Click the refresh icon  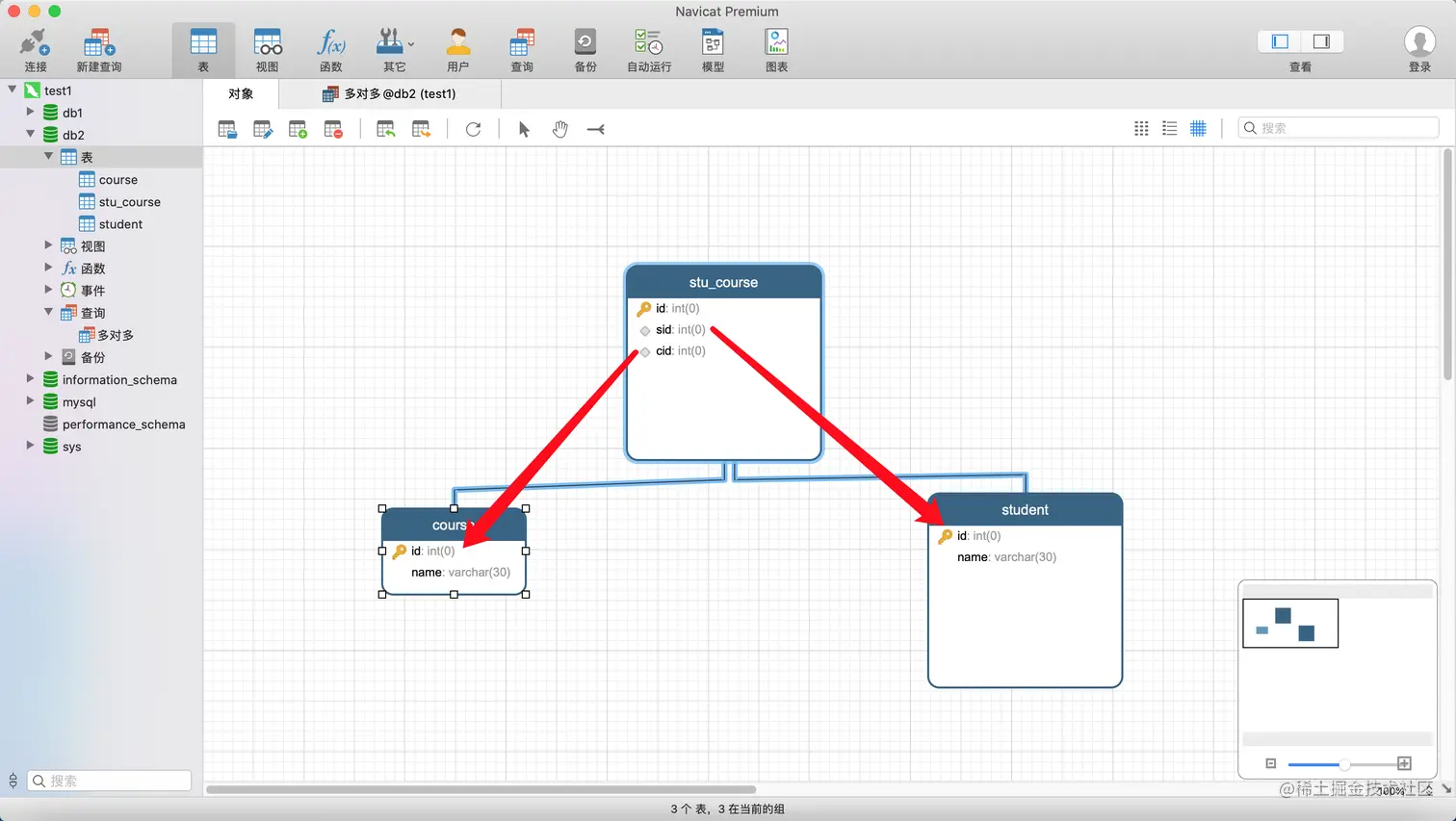click(473, 129)
